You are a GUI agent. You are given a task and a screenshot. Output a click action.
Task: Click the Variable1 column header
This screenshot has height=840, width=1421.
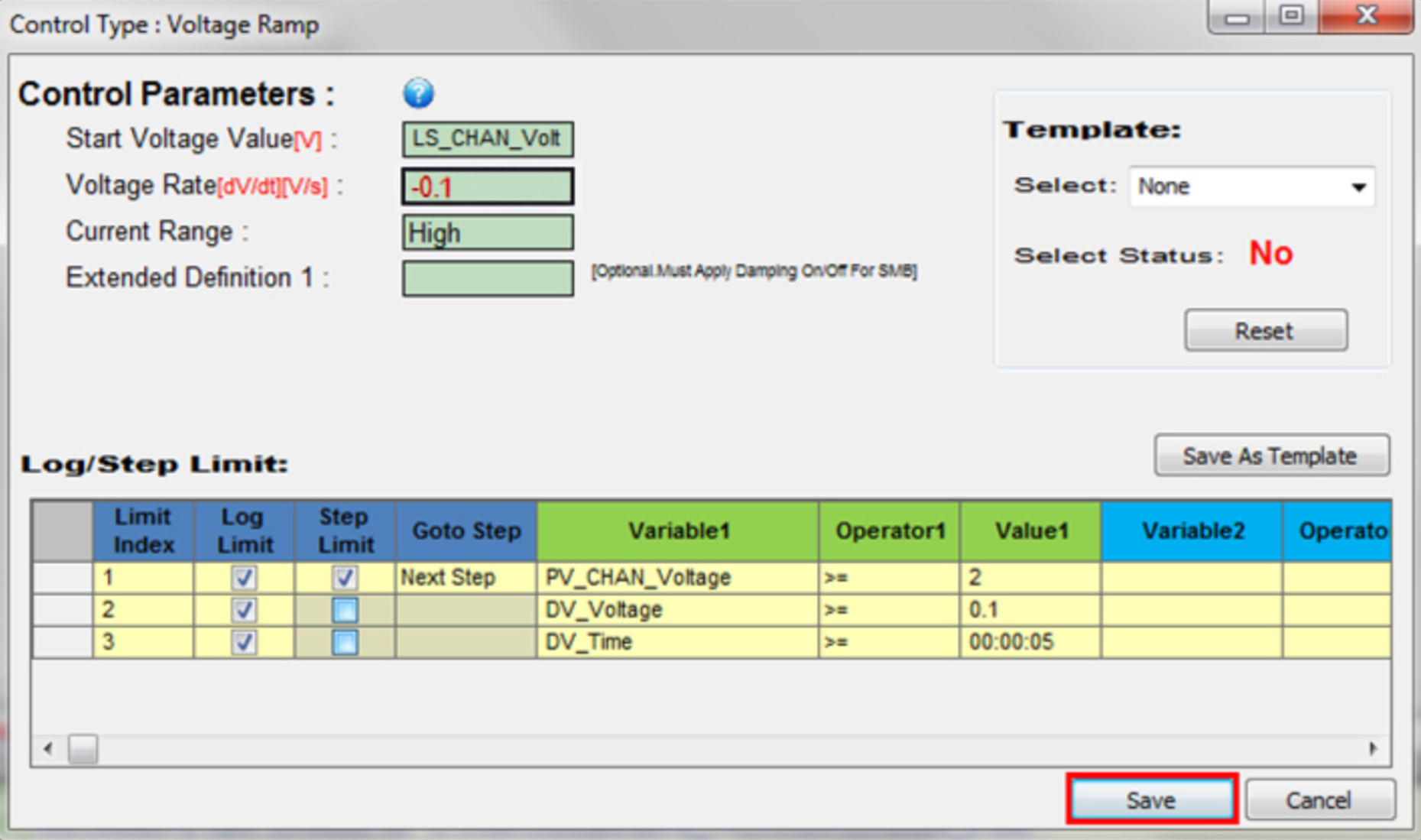point(677,530)
